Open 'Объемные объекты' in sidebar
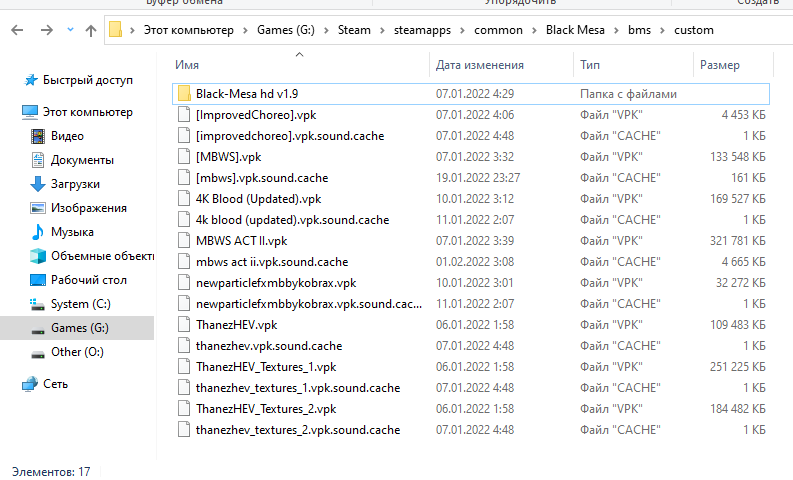793x480 pixels. click(x=102, y=256)
